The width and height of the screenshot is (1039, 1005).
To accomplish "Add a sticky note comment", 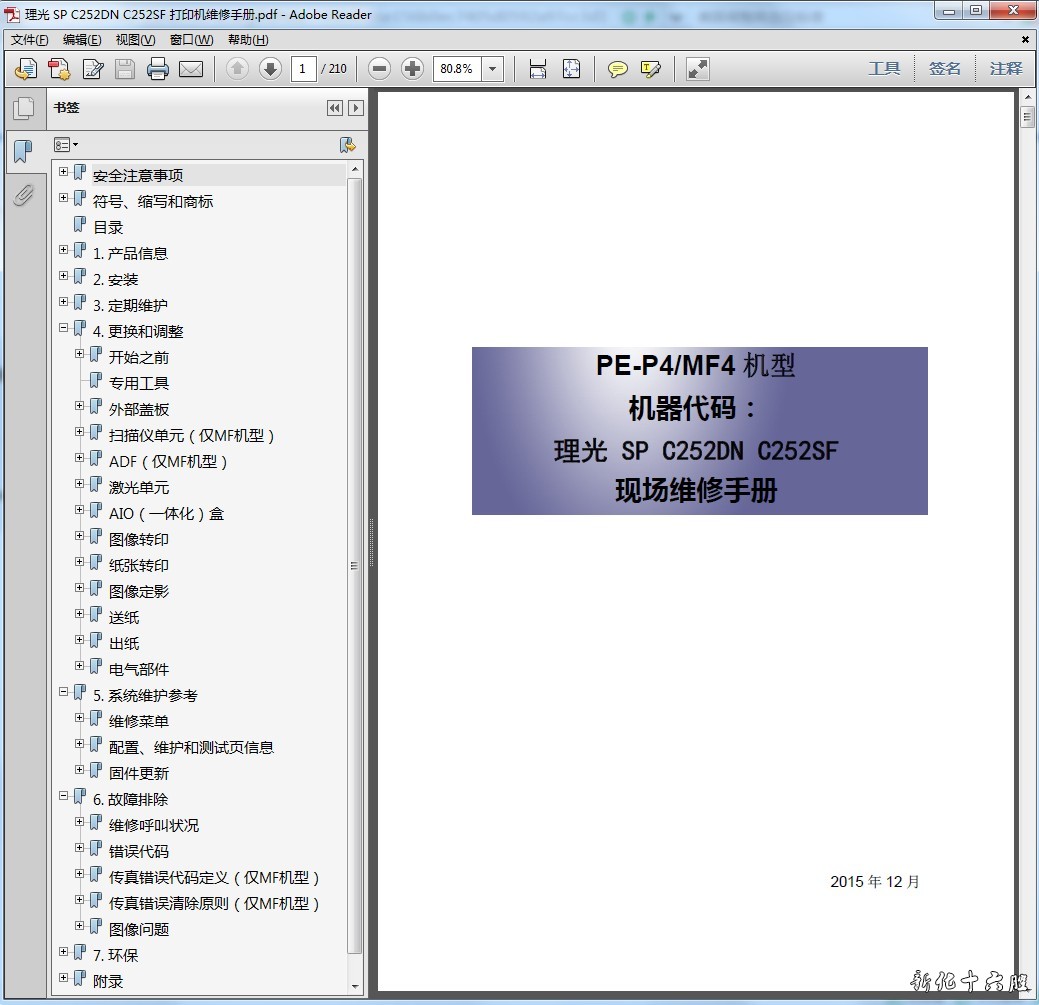I will click(618, 69).
